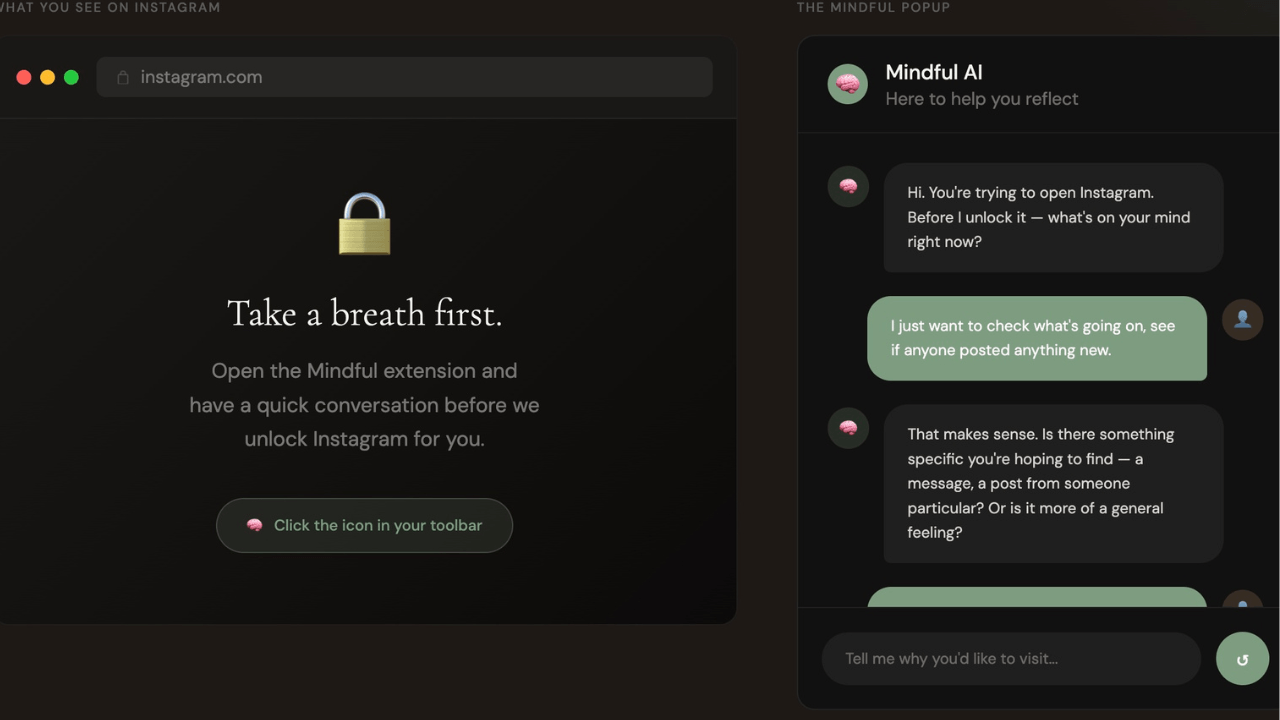
Task: Click the brain avatar next to "That makes sense" message
Action: 848,428
